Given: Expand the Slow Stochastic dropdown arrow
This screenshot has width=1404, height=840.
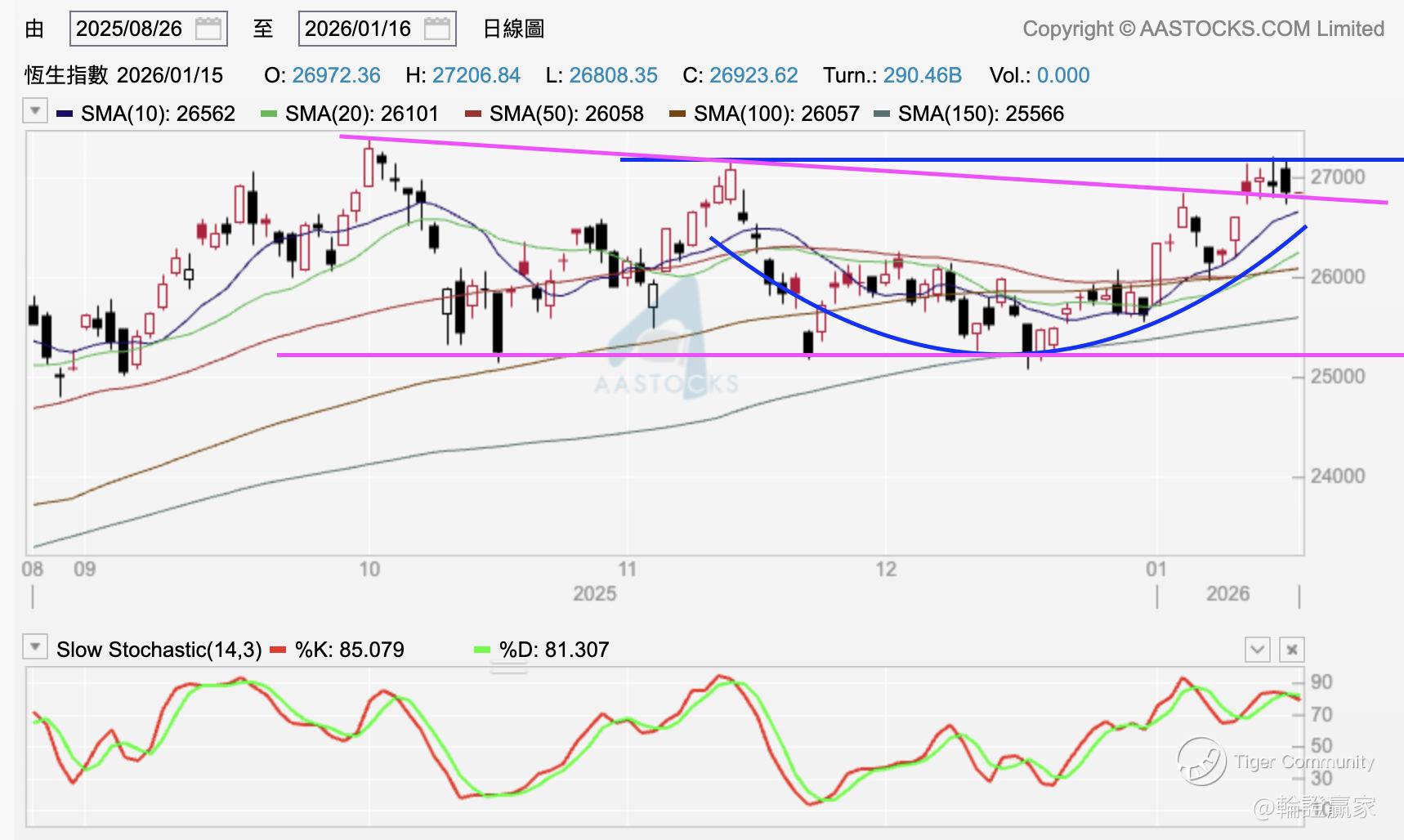Looking at the screenshot, I should tap(34, 647).
